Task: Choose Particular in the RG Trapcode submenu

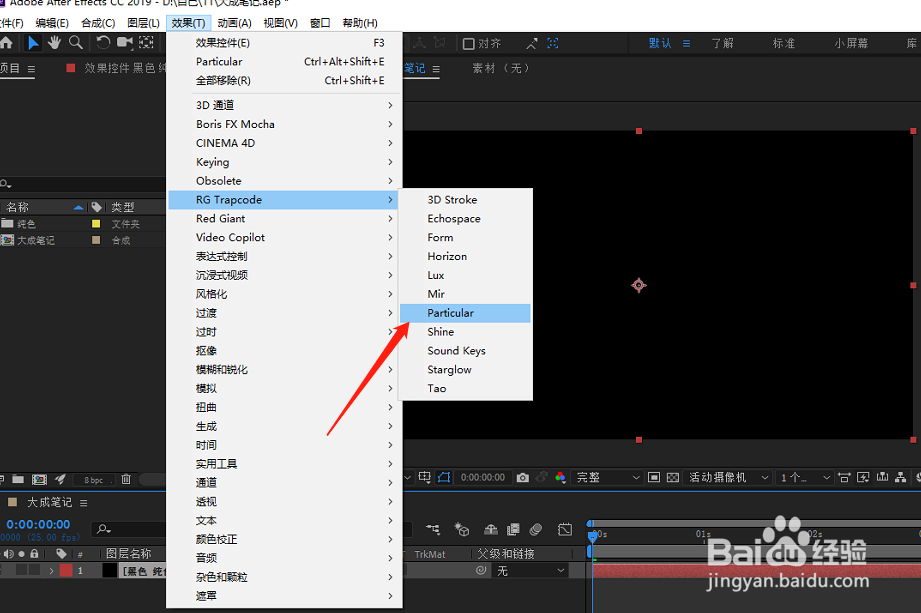Action: (x=465, y=313)
